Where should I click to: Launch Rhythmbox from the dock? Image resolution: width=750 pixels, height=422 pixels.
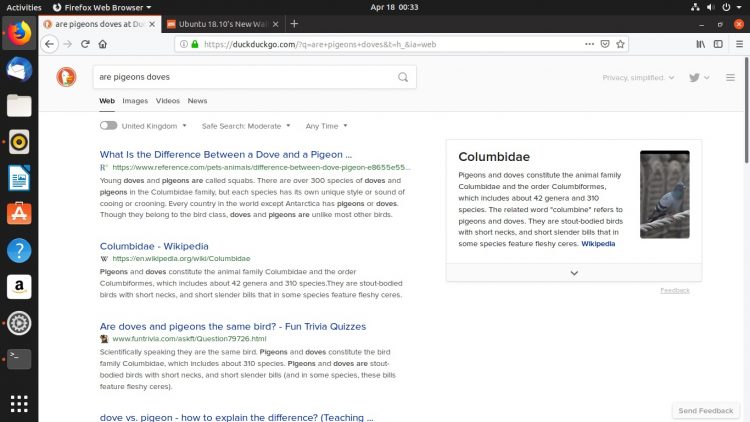[19, 142]
